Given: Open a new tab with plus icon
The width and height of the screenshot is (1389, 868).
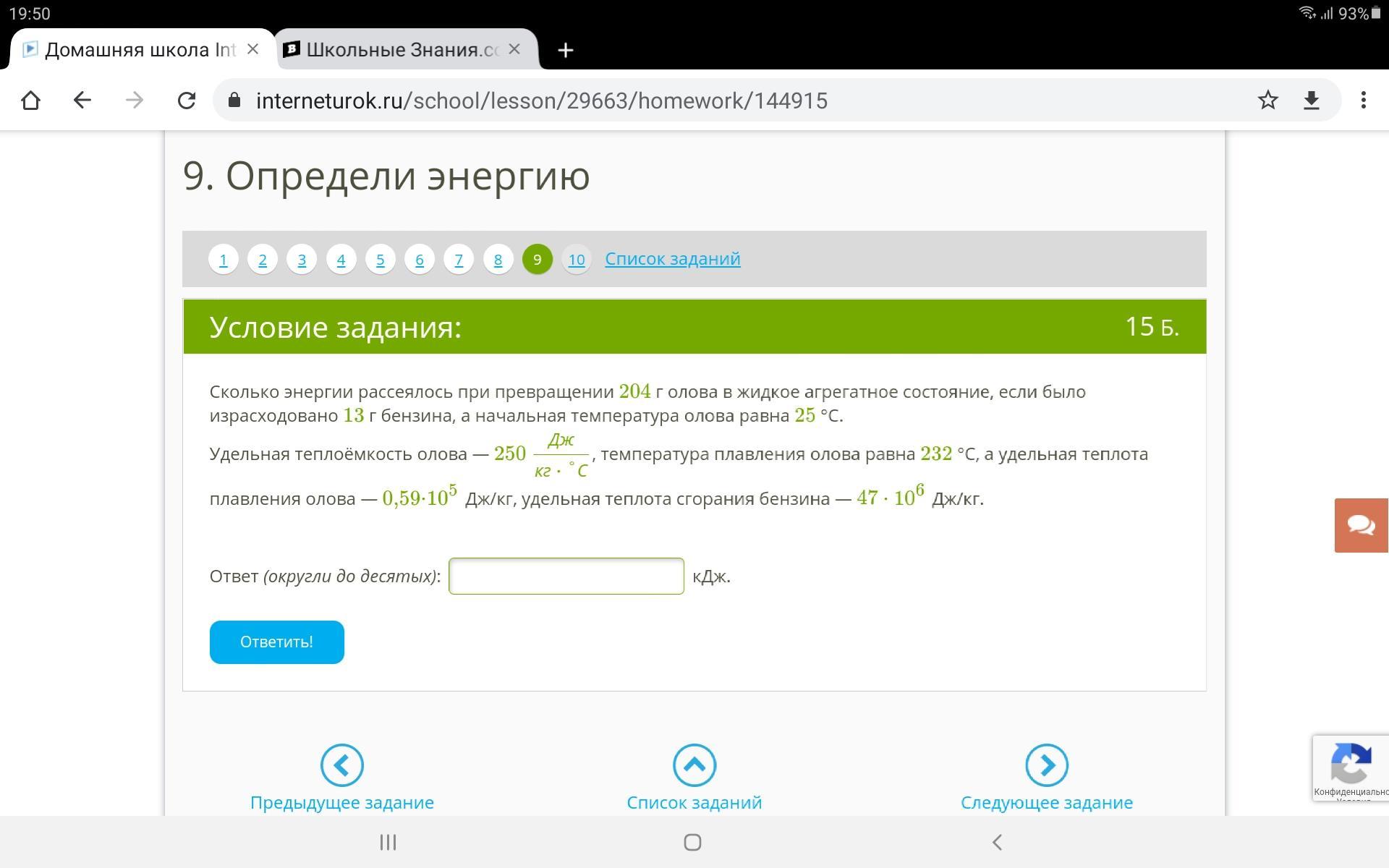Looking at the screenshot, I should click(566, 50).
